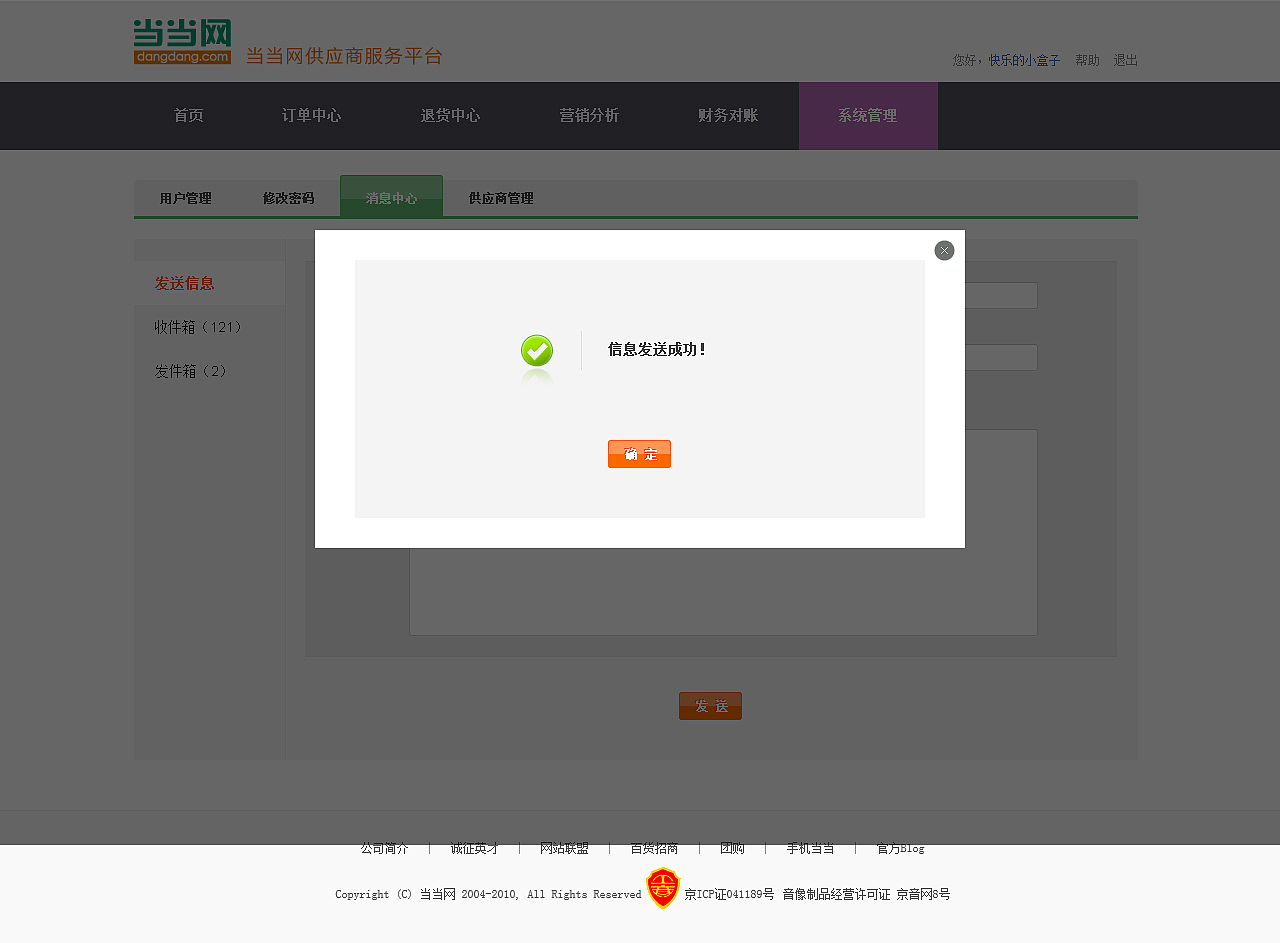
Task: Open the 官方Blog footer link
Action: (x=899, y=848)
